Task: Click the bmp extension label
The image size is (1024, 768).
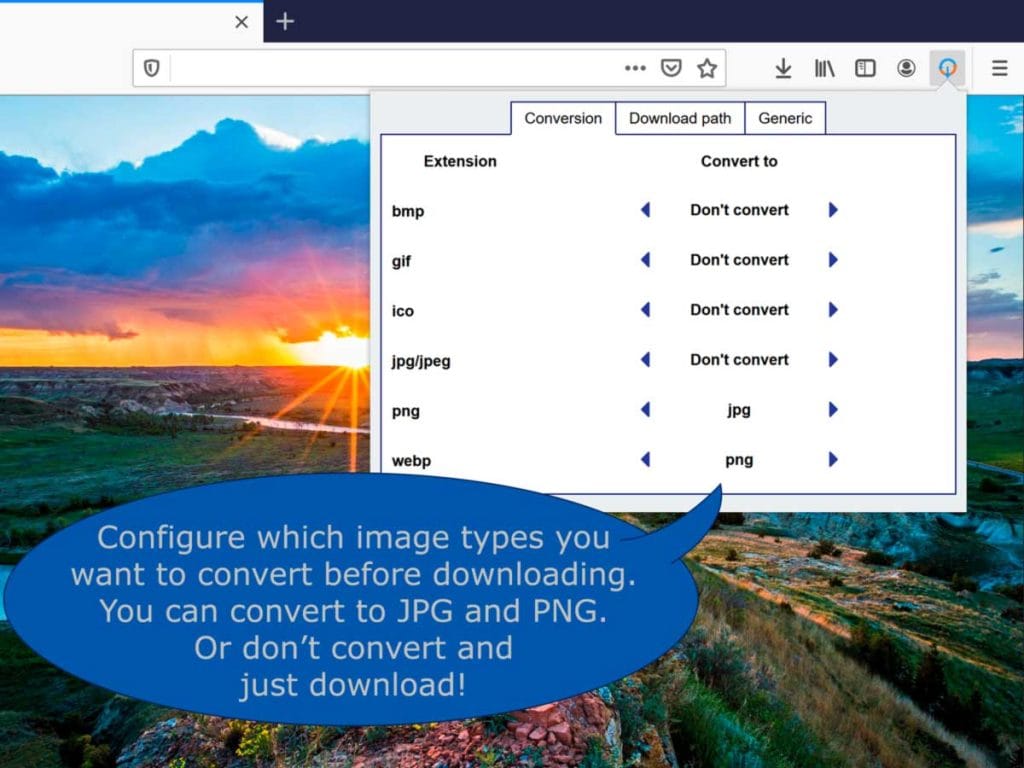Action: [408, 211]
